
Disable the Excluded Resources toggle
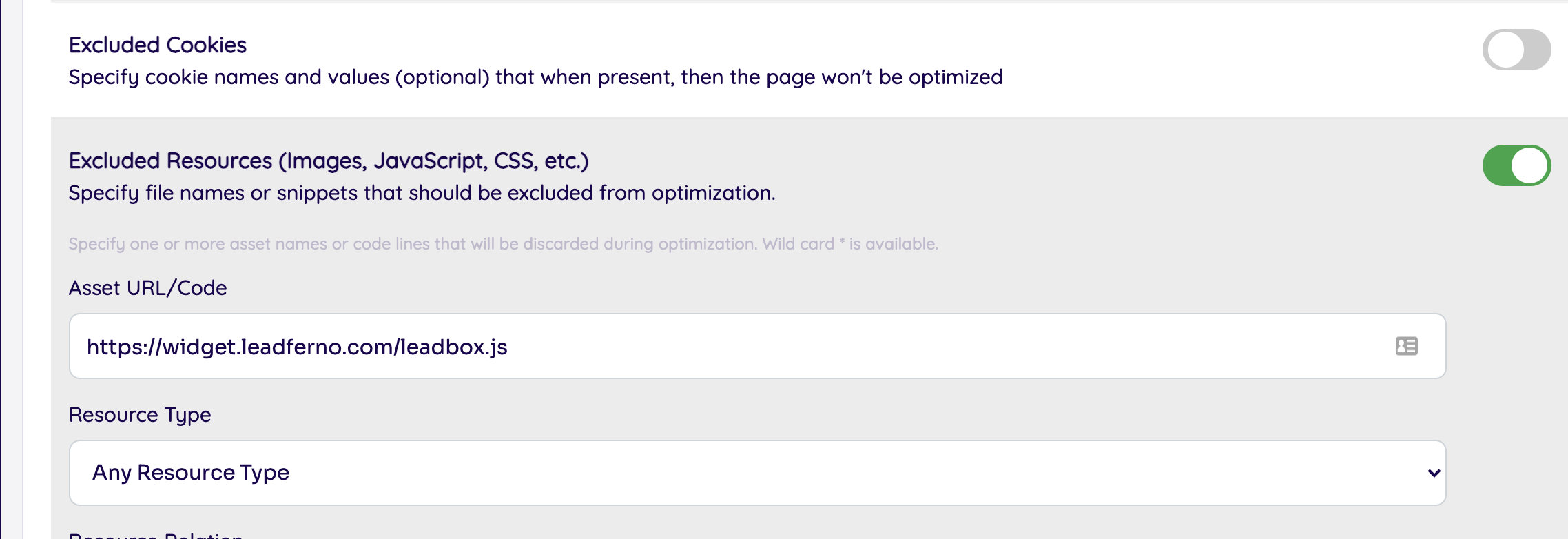pyautogui.click(x=1516, y=165)
